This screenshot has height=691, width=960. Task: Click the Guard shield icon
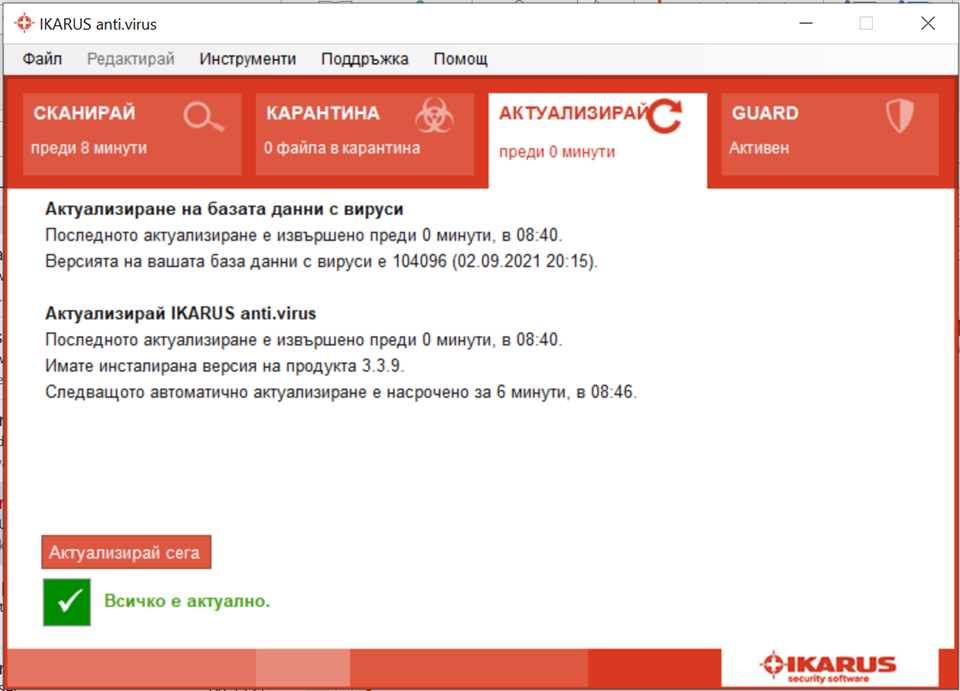click(x=899, y=116)
